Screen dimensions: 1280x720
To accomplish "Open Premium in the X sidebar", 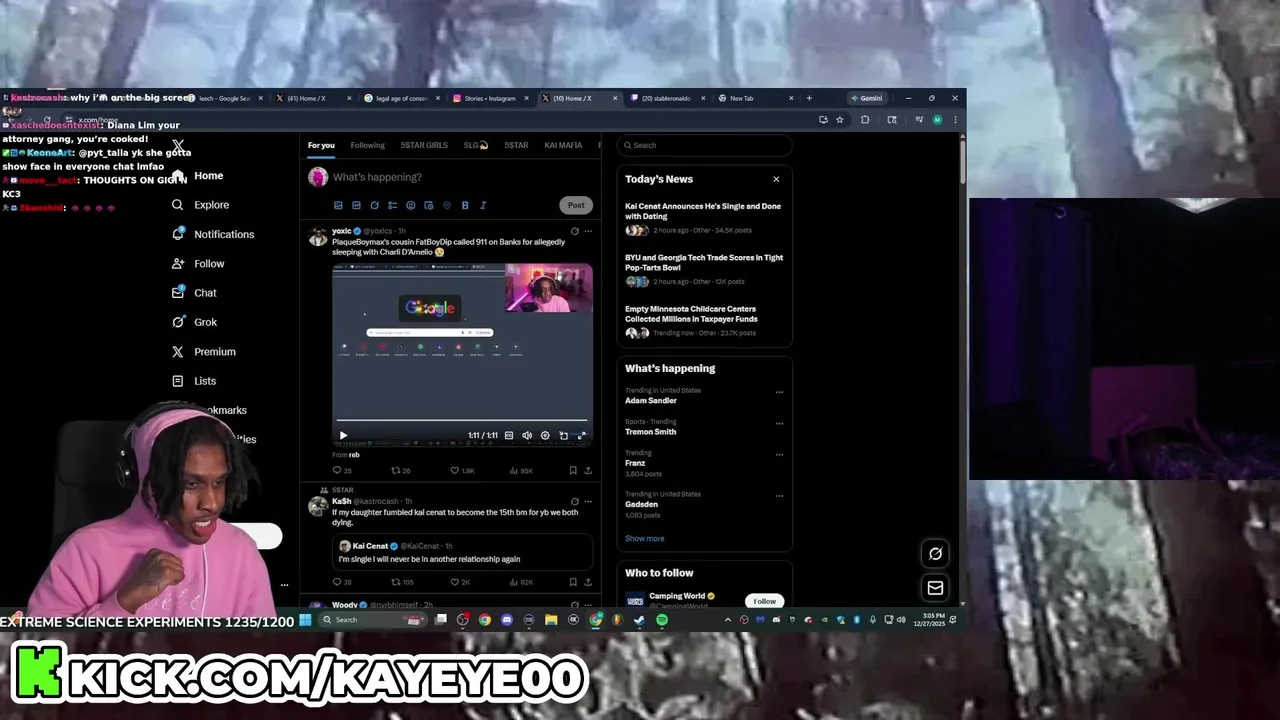I will (x=203, y=352).
